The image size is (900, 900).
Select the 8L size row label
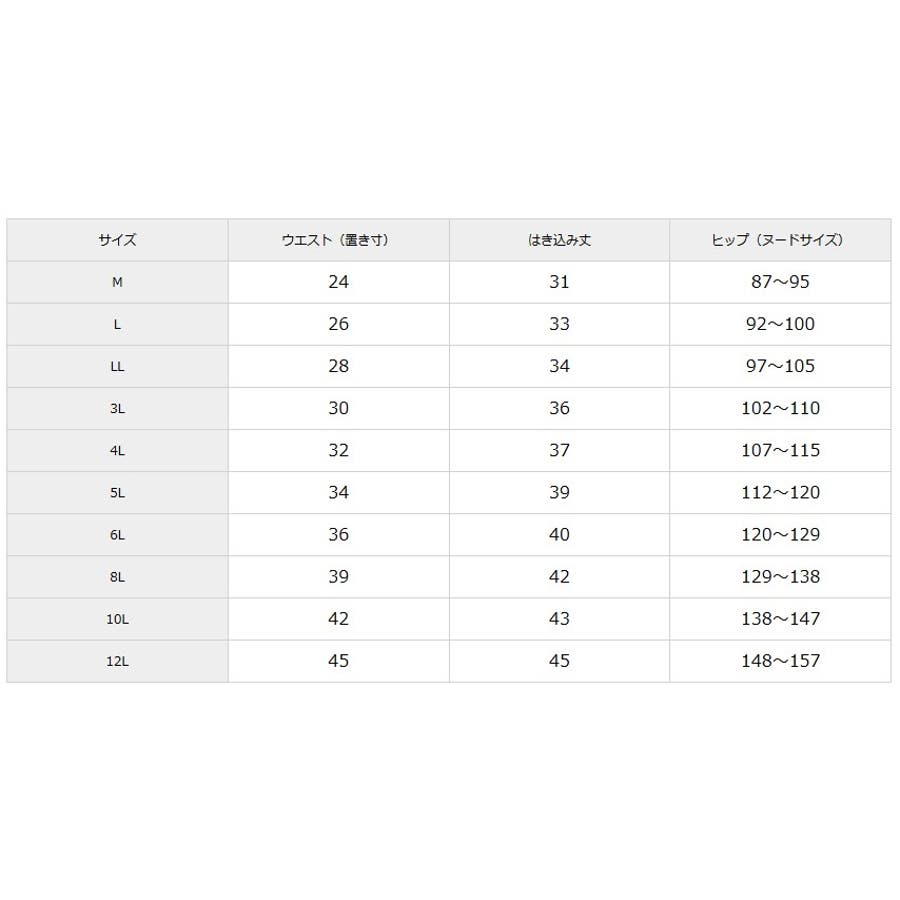point(117,577)
